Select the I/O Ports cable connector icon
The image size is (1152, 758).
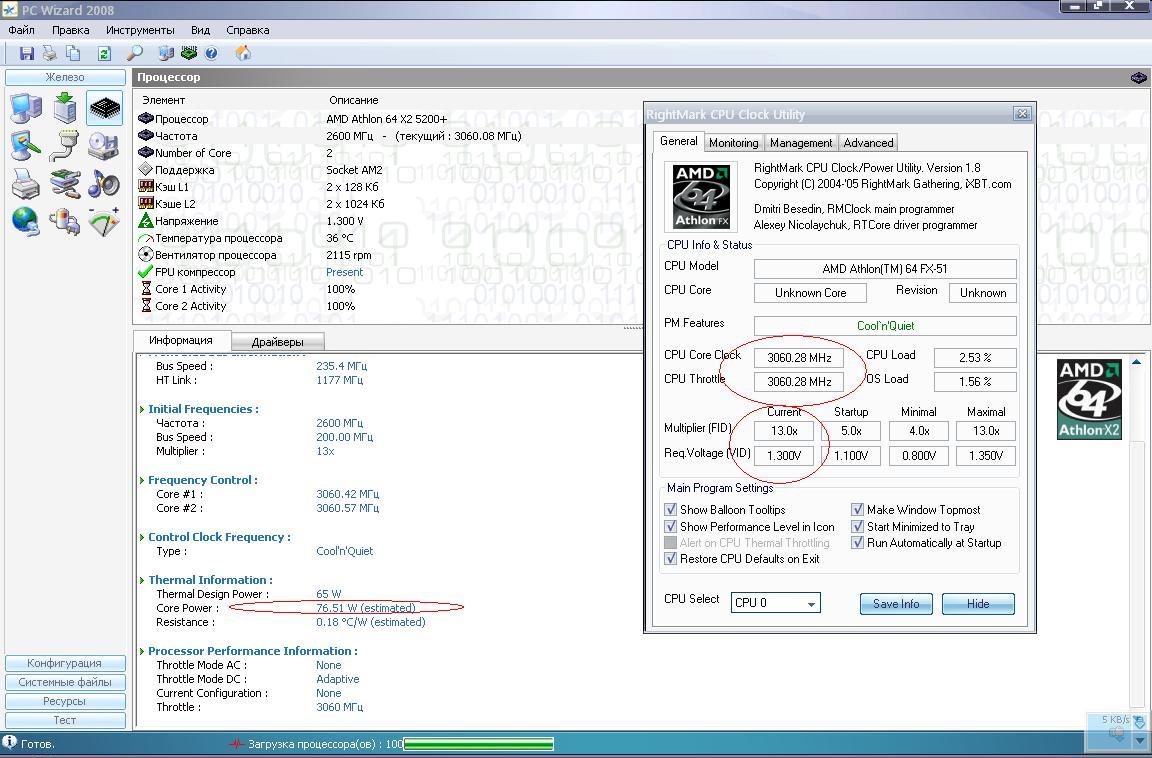tap(65, 145)
